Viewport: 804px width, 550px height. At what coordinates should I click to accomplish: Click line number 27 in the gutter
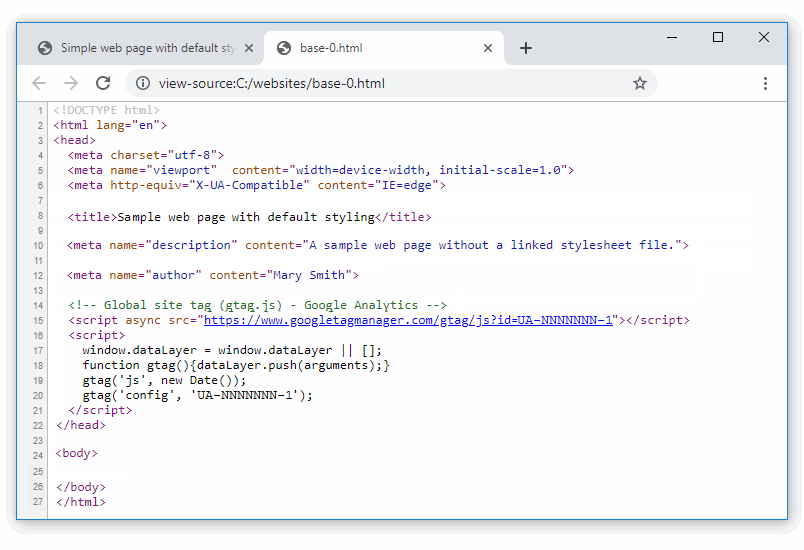38,502
